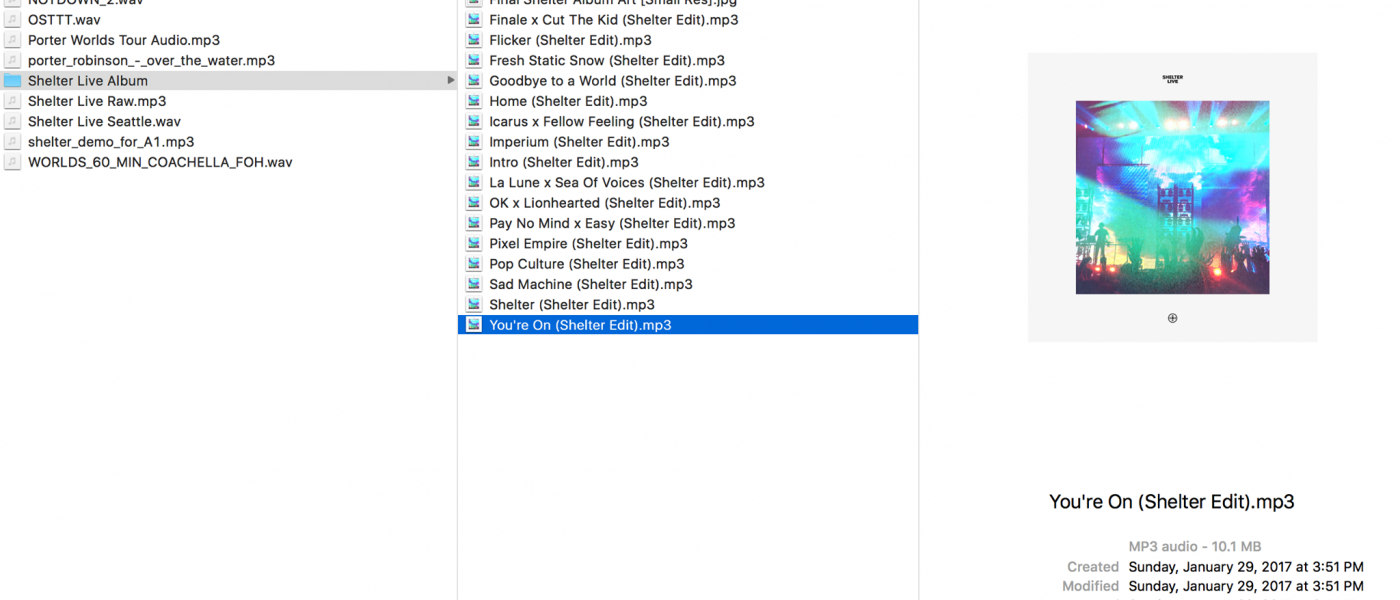Image resolution: width=1400 pixels, height=600 pixels.
Task: Click icon of Porter Worlds Tour Audio.mp3
Action: click(12, 40)
